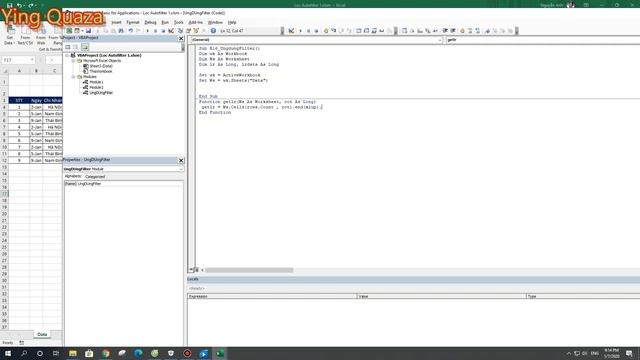Click the Save icon in VBA toolbar
640x360 pixels.
click(x=88, y=31)
